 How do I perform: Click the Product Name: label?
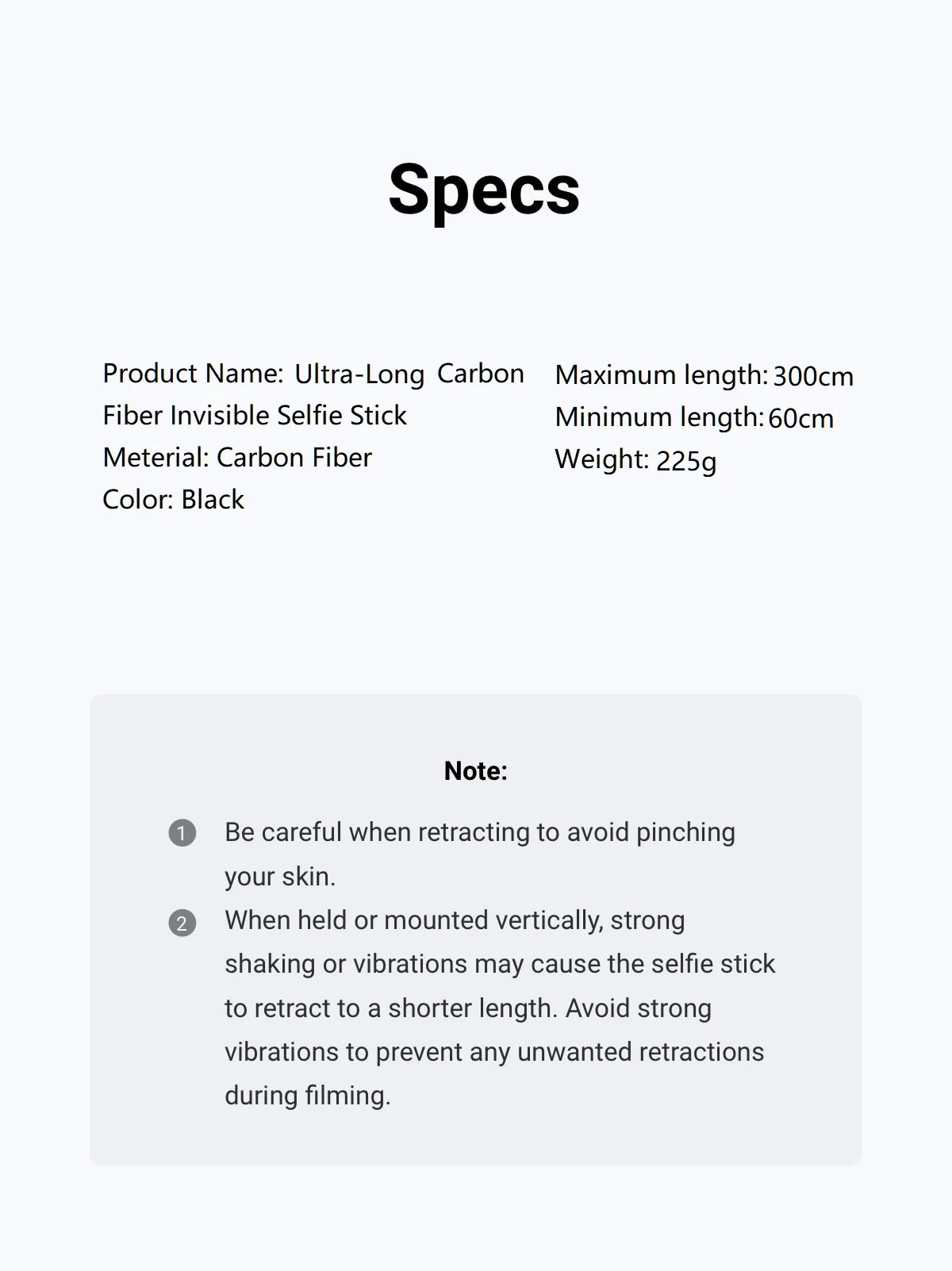pos(193,374)
